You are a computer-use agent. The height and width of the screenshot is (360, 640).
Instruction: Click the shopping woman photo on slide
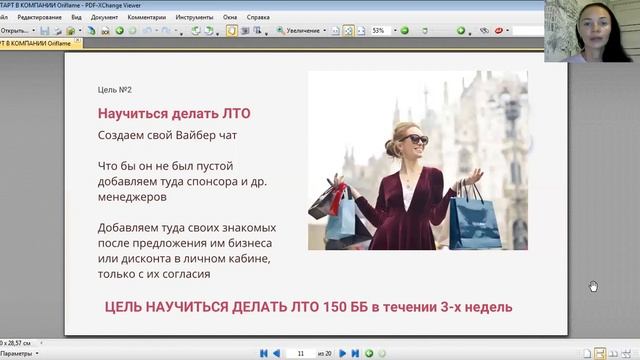click(418, 160)
